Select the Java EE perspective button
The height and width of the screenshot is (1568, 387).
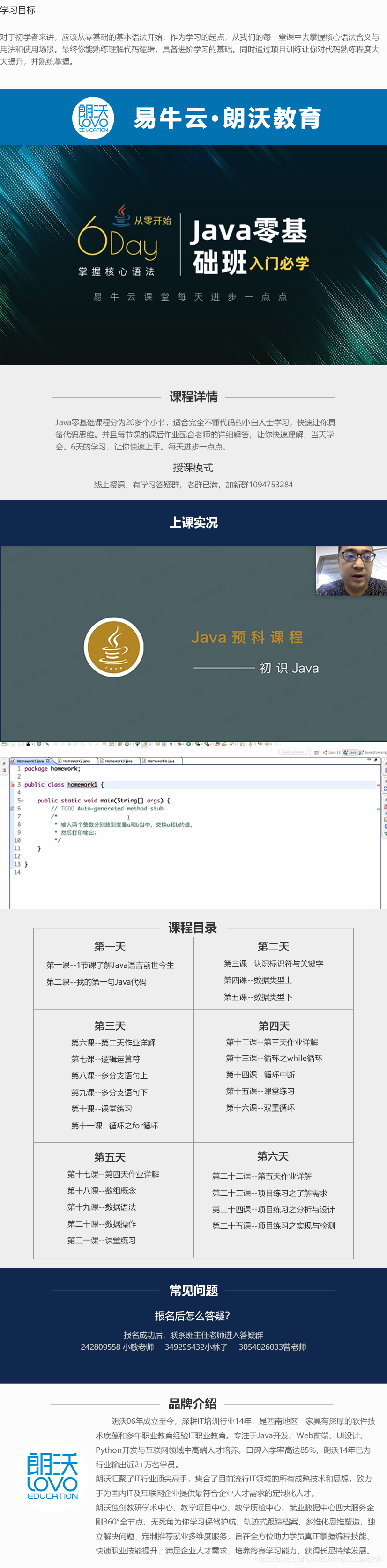[x=332, y=752]
